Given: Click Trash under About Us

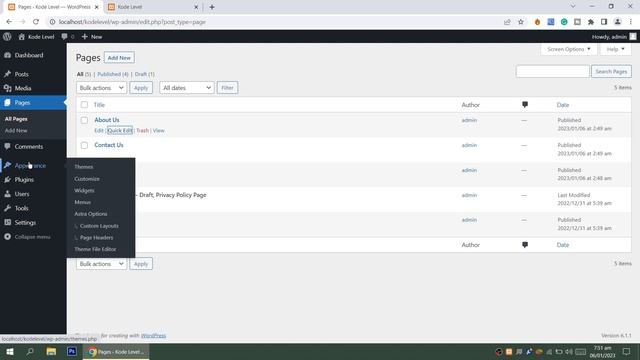Looking at the screenshot, I should (x=142, y=131).
